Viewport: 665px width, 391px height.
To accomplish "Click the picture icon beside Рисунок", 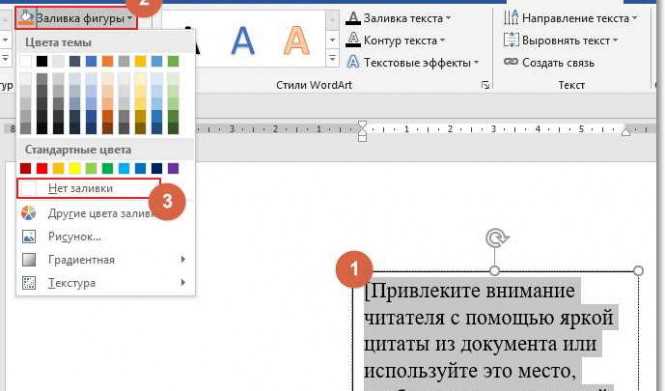I will coord(29,236).
